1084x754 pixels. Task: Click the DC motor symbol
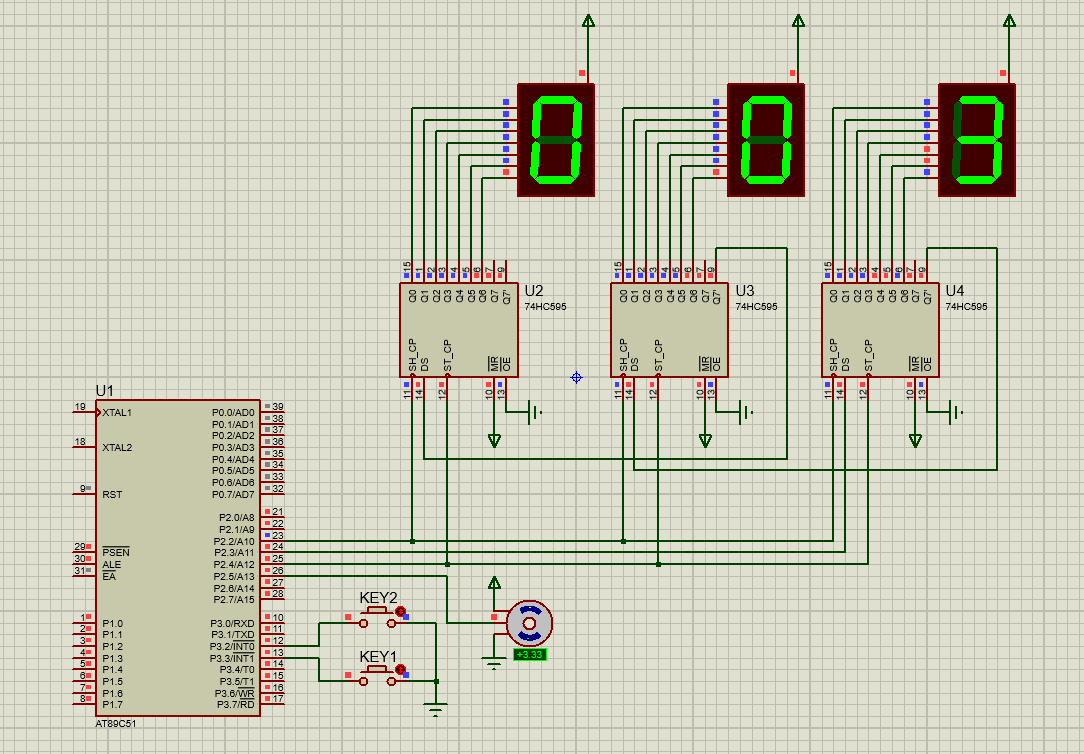530,623
